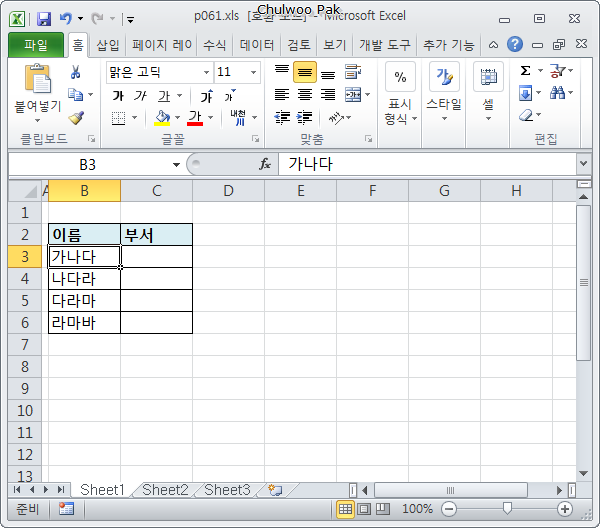
Task: Toggle Top Align
Action: 282,72
